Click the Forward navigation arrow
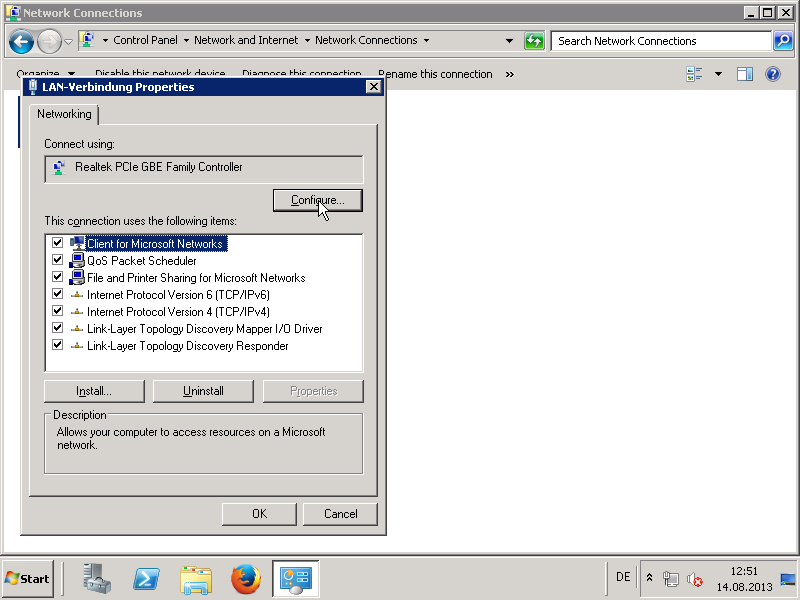Screen dimensions: 800x600 click(x=49, y=41)
